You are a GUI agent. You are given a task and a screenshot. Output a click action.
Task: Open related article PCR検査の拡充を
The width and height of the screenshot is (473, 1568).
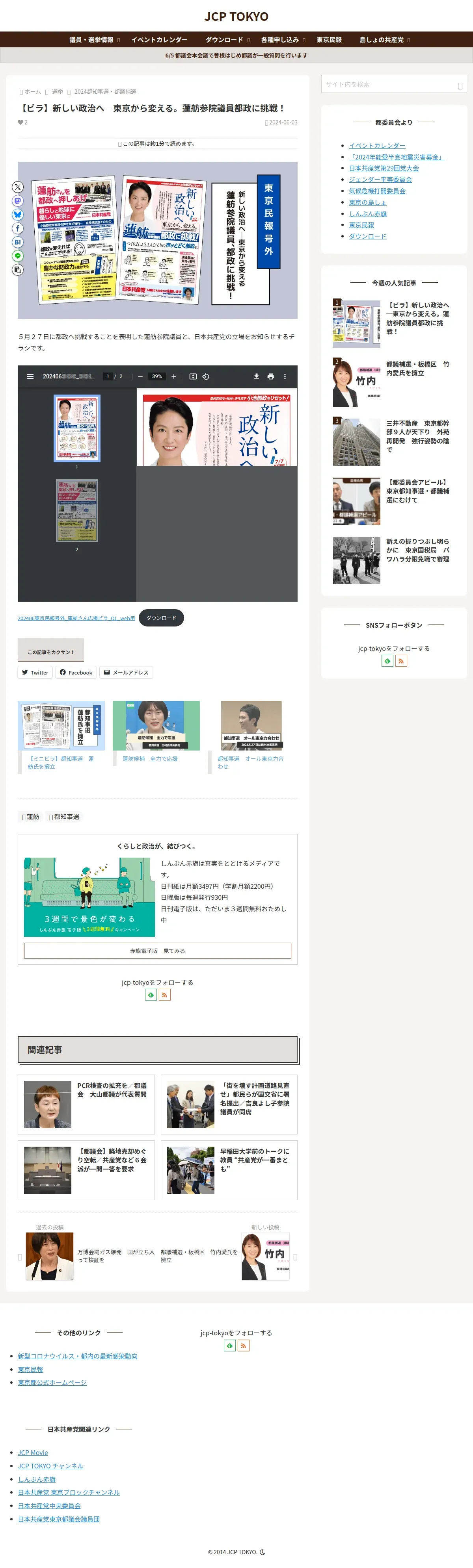86,1105
